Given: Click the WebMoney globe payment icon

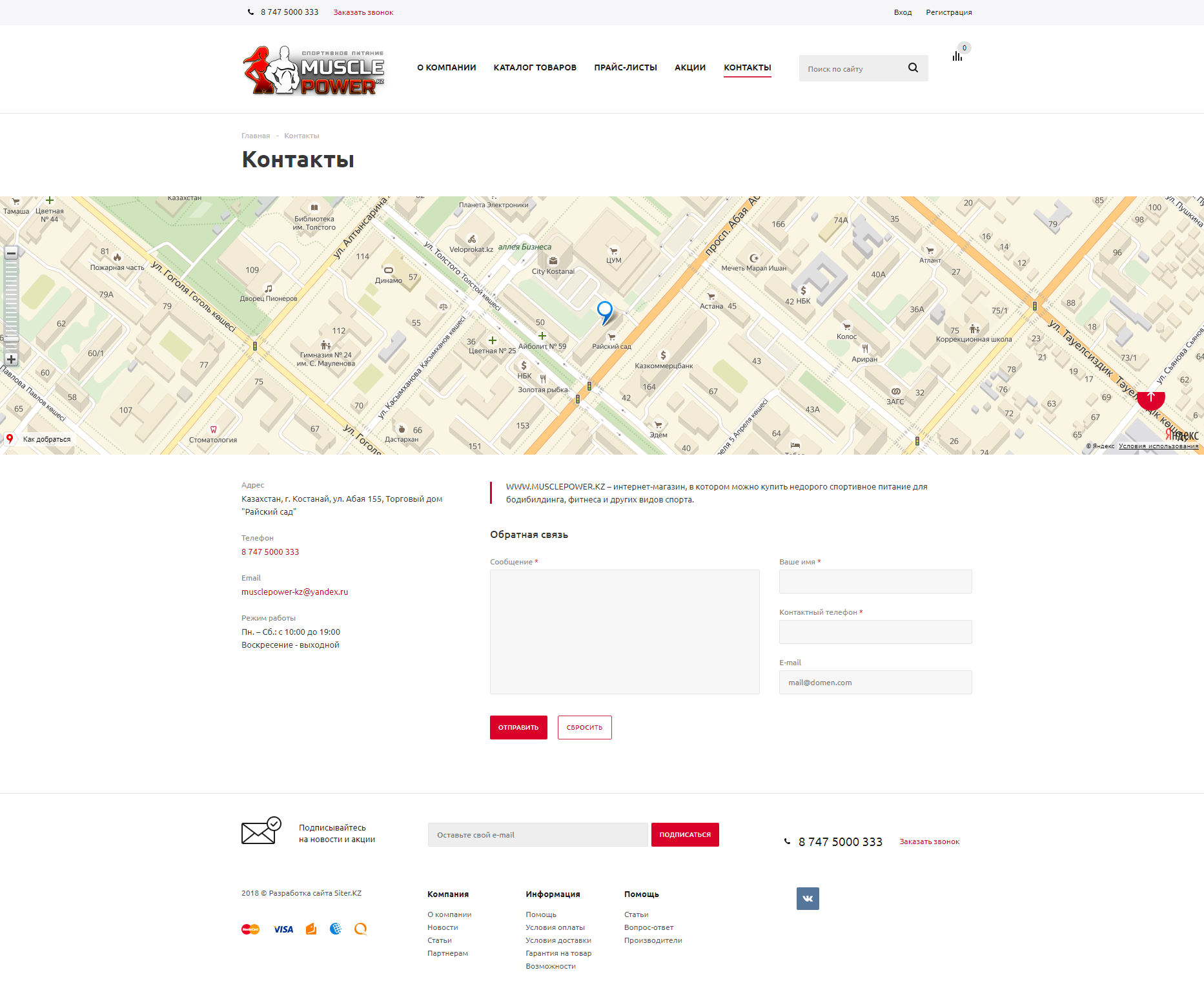Looking at the screenshot, I should [x=336, y=929].
